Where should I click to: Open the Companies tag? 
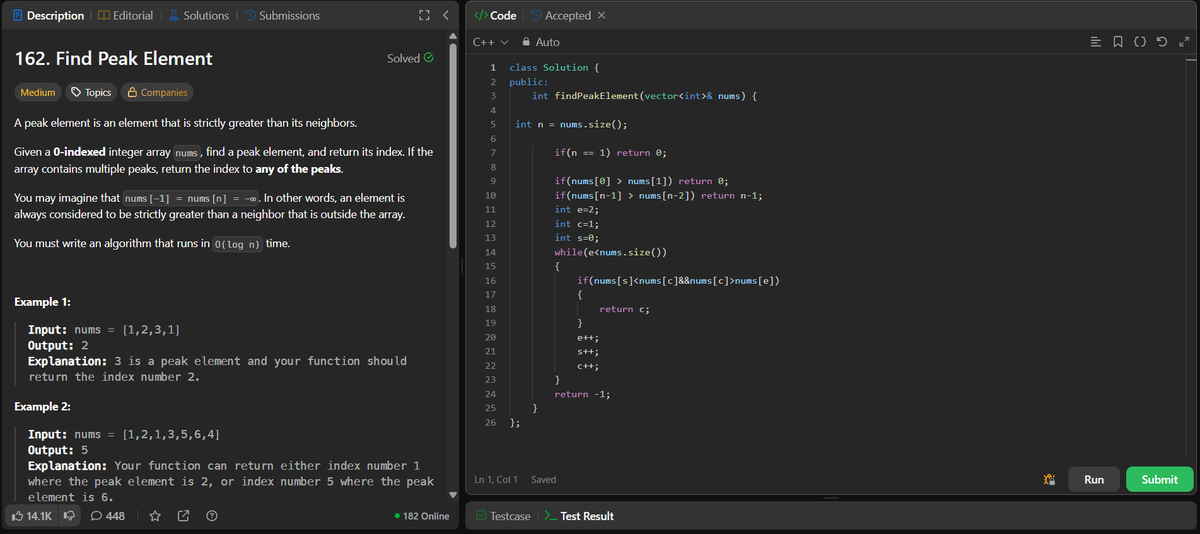click(x=157, y=92)
